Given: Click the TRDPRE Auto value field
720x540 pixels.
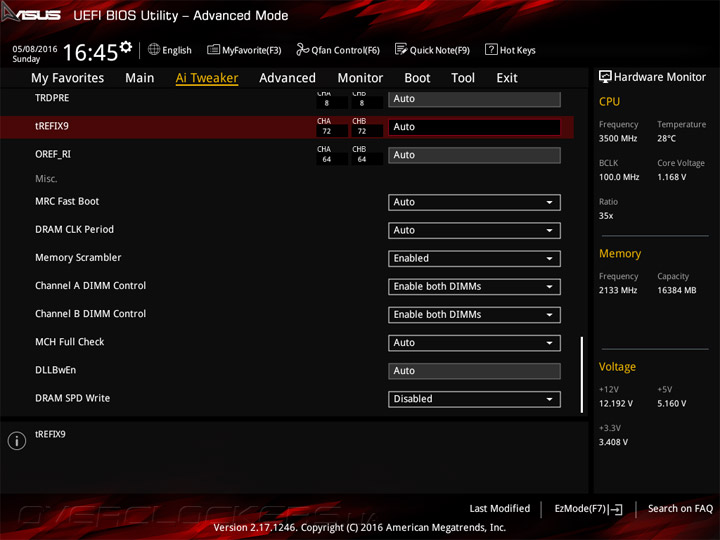Looking at the screenshot, I should pos(474,99).
